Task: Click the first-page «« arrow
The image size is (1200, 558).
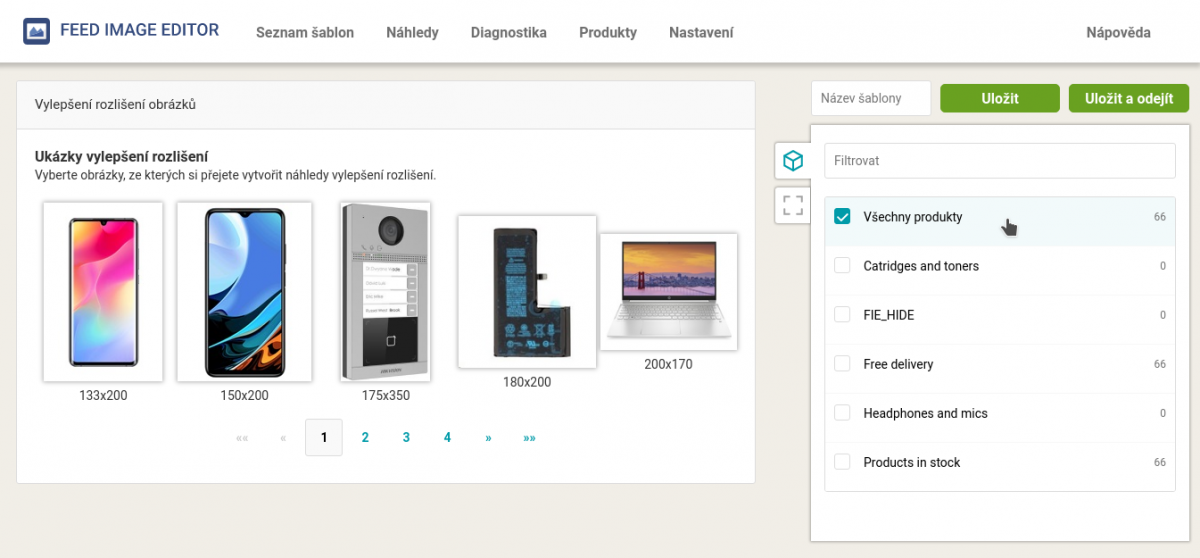Action: coord(242,437)
